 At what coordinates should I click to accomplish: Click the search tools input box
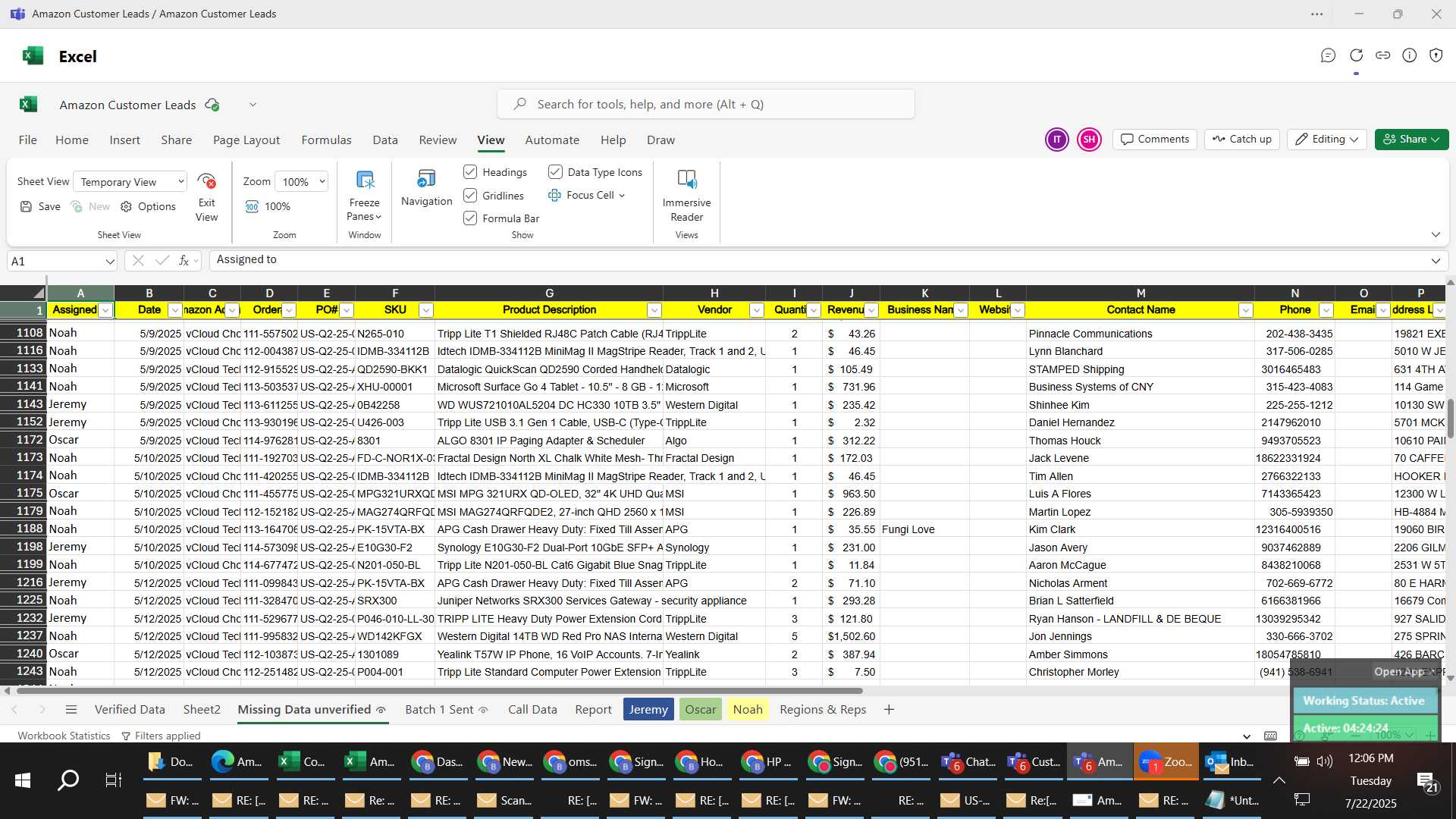(x=706, y=105)
